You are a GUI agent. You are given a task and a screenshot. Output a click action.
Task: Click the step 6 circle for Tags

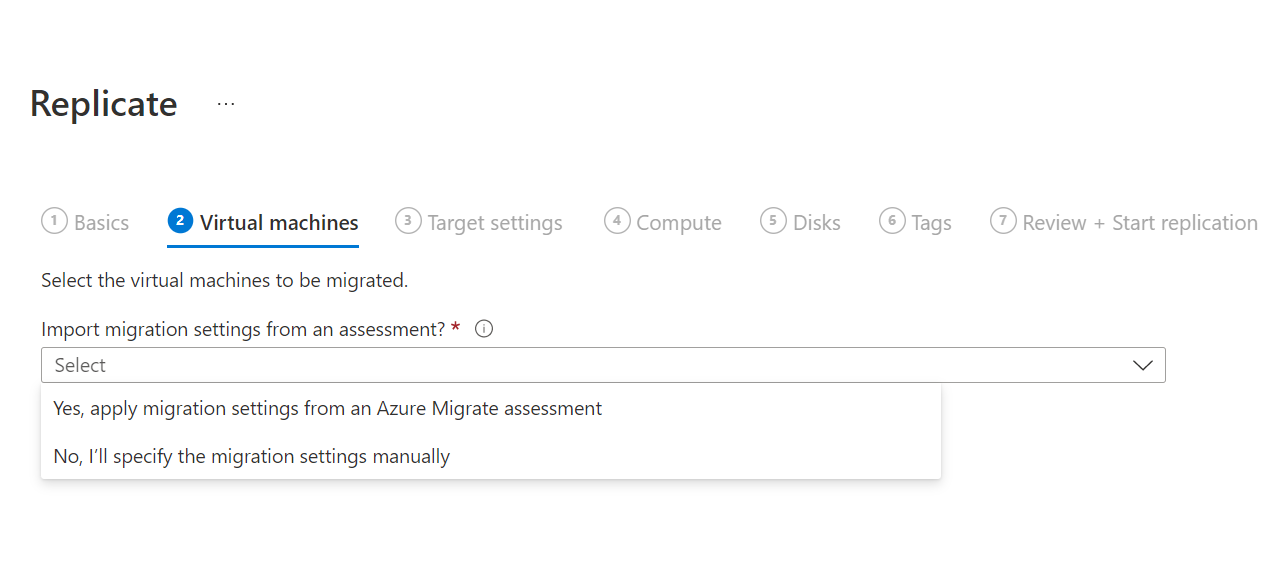[x=892, y=221]
